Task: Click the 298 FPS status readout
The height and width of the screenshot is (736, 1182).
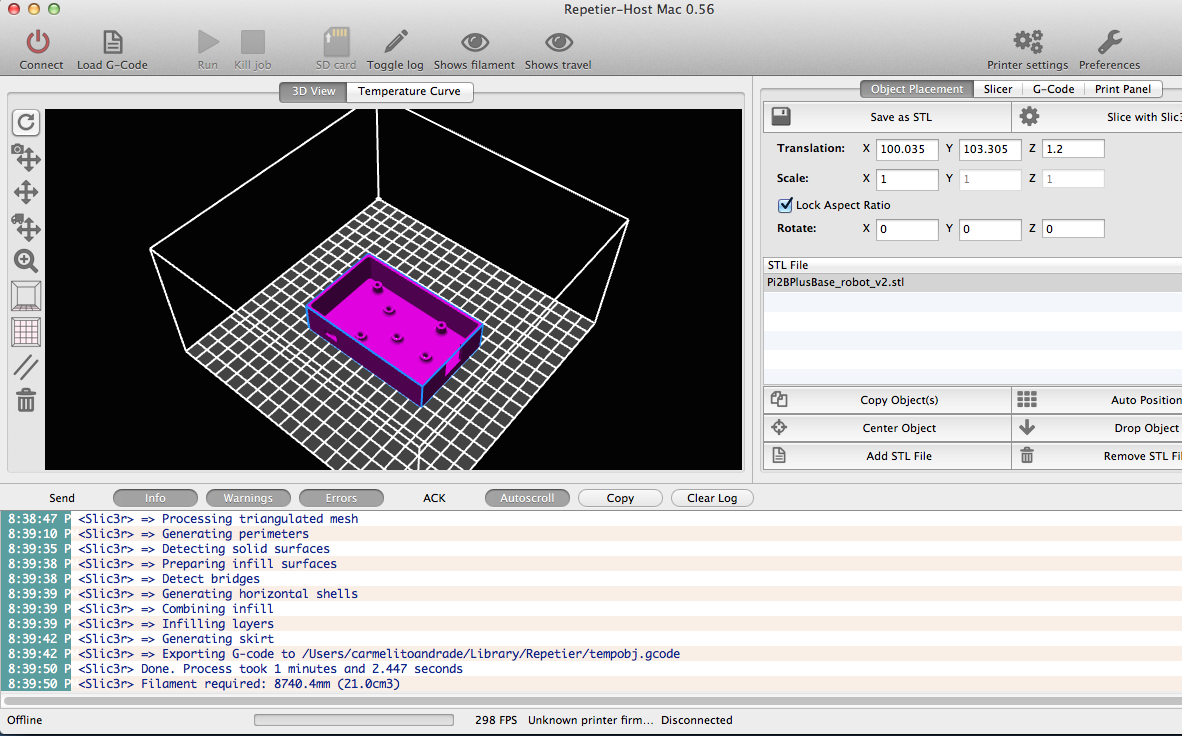Action: click(496, 720)
